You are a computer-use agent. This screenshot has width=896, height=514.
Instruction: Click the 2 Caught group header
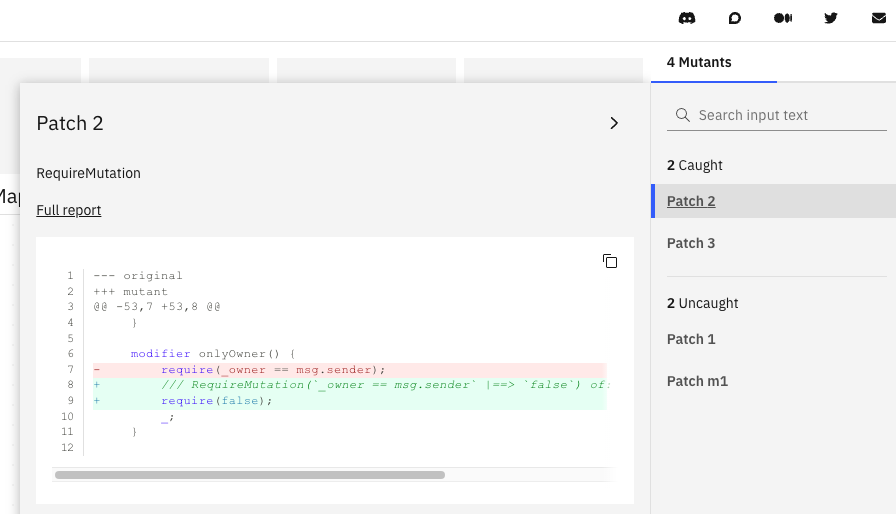[x=694, y=165]
